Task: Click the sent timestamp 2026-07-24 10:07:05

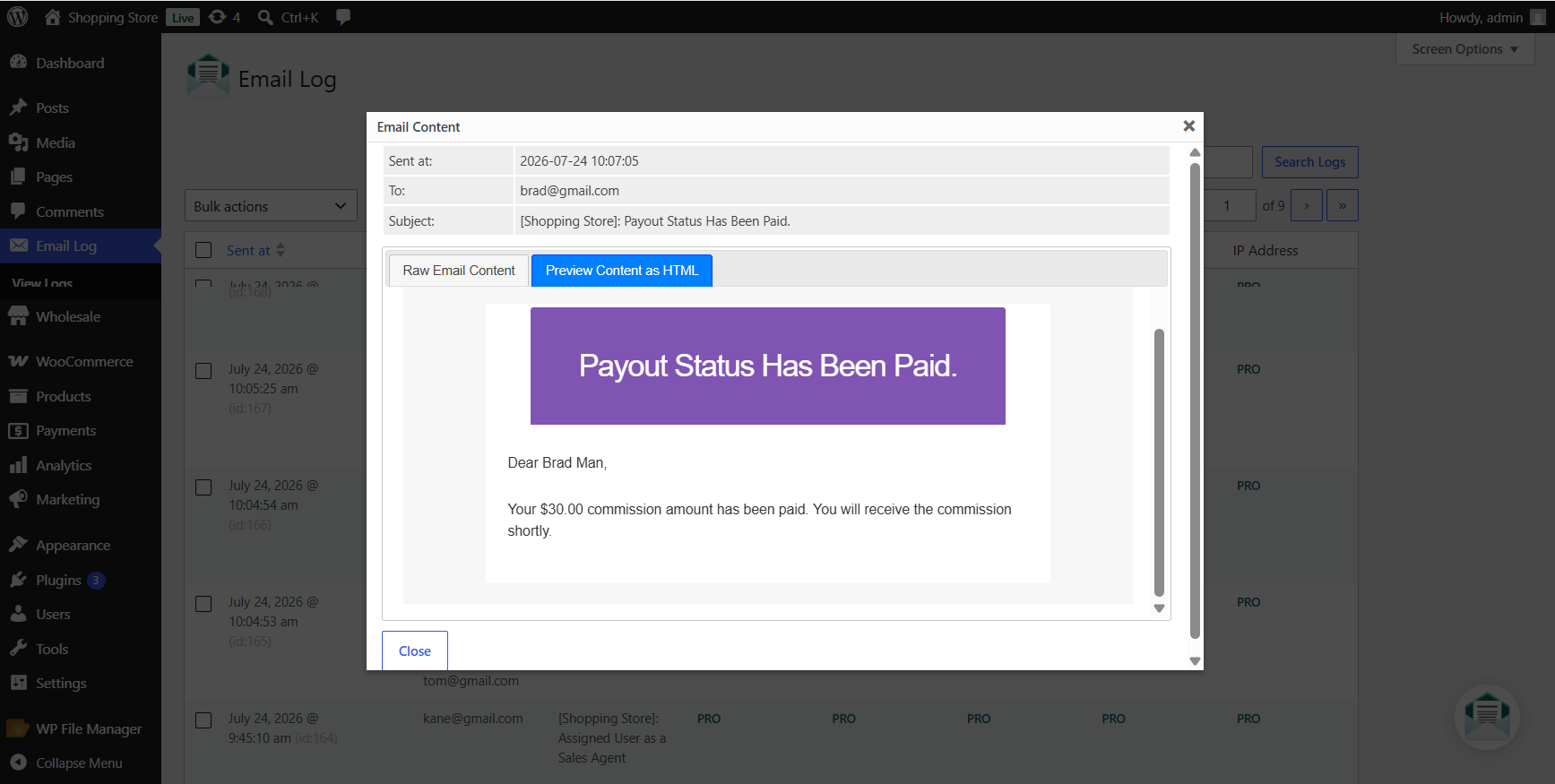Action: 579,161
